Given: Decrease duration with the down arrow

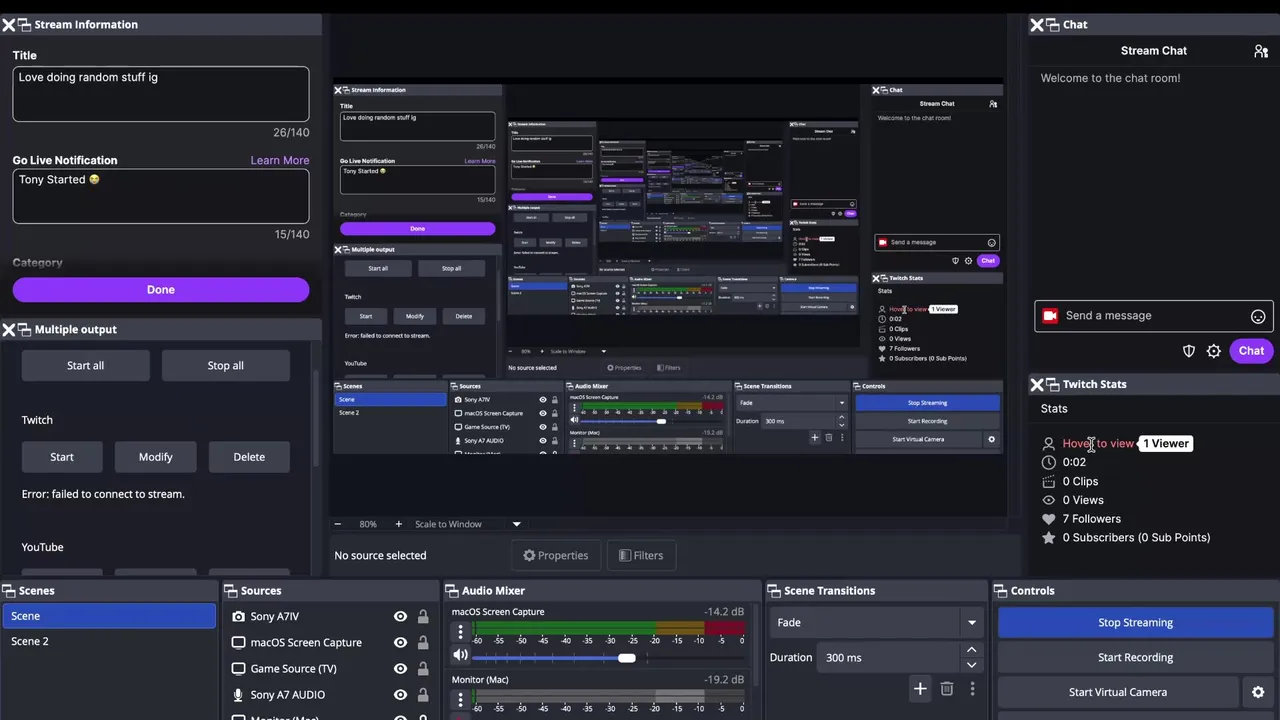Looking at the screenshot, I should click(x=971, y=664).
